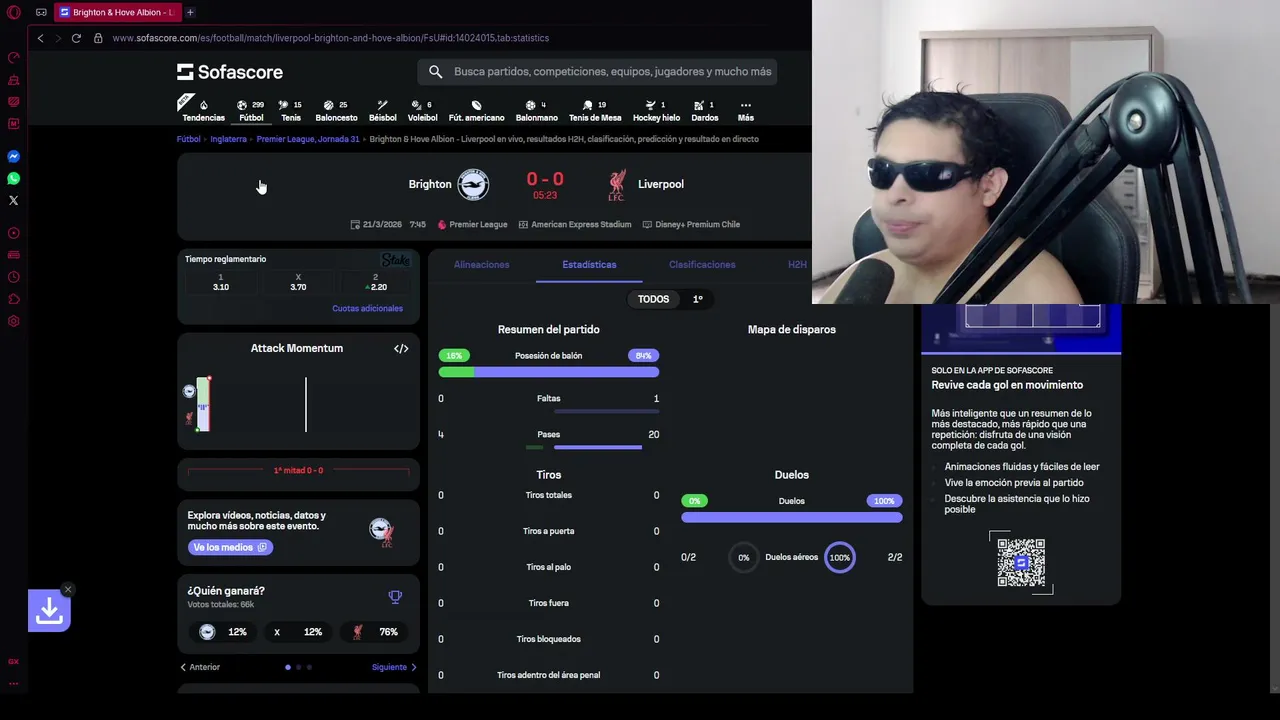1280x720 pixels.
Task: Switch to the Alineaciones tab
Action: [x=481, y=265]
